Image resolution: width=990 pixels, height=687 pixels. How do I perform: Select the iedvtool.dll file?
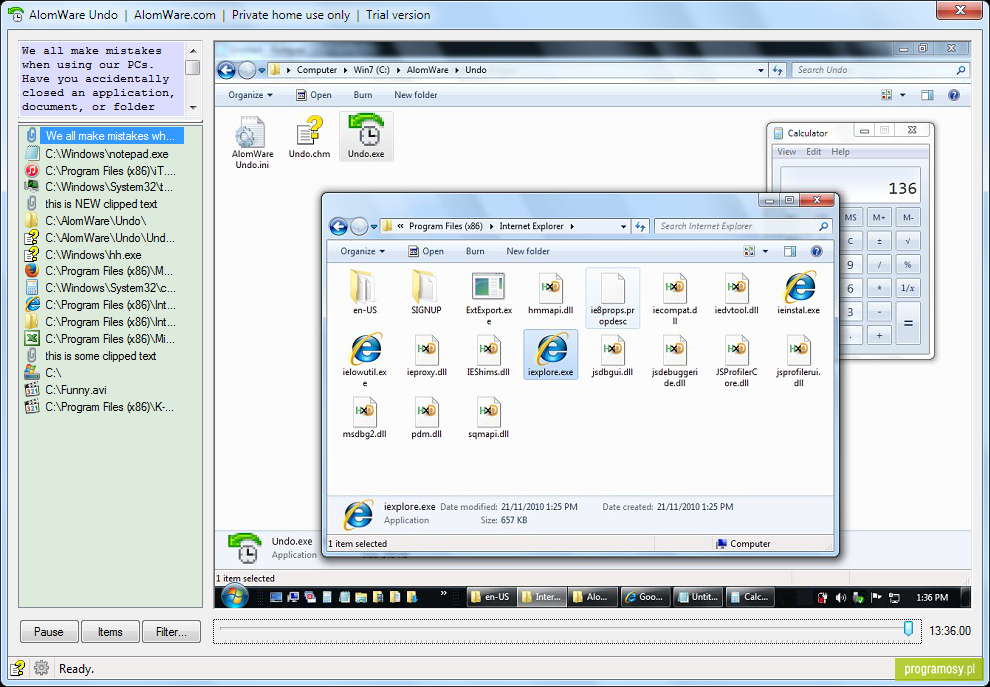[x=736, y=294]
